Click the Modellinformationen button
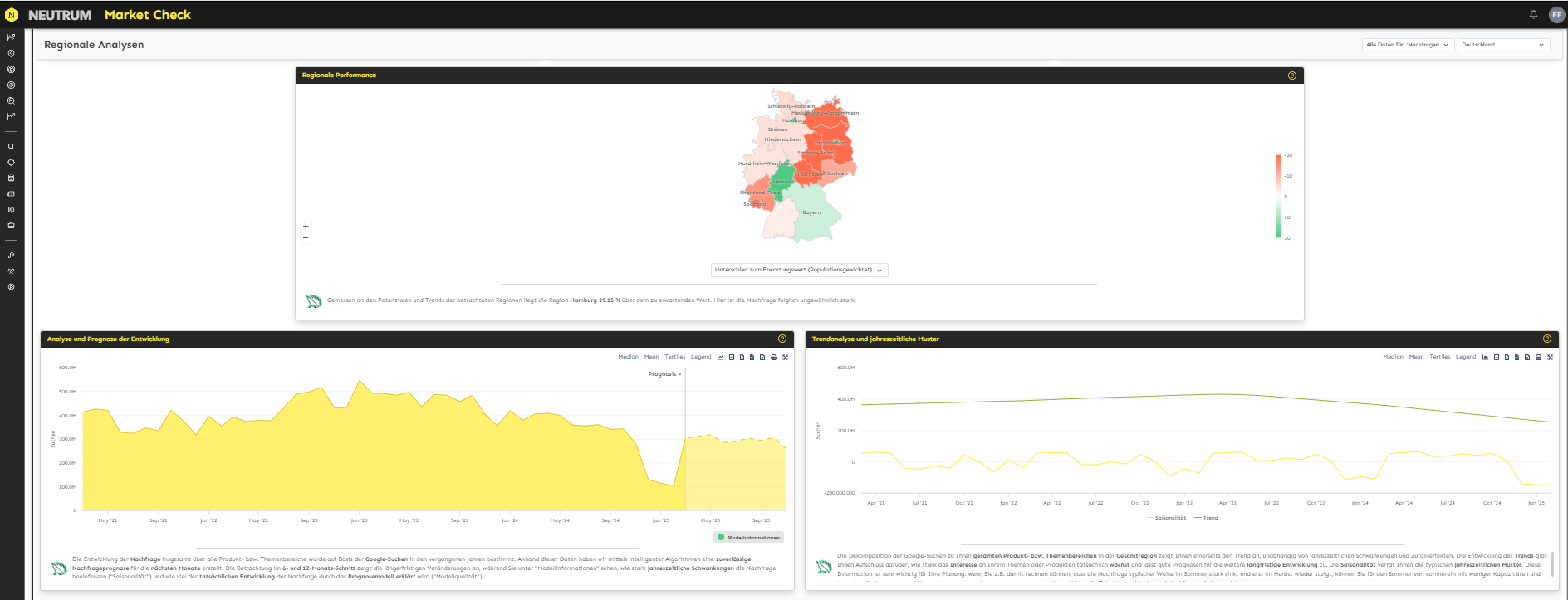The width and height of the screenshot is (1568, 600). [748, 537]
